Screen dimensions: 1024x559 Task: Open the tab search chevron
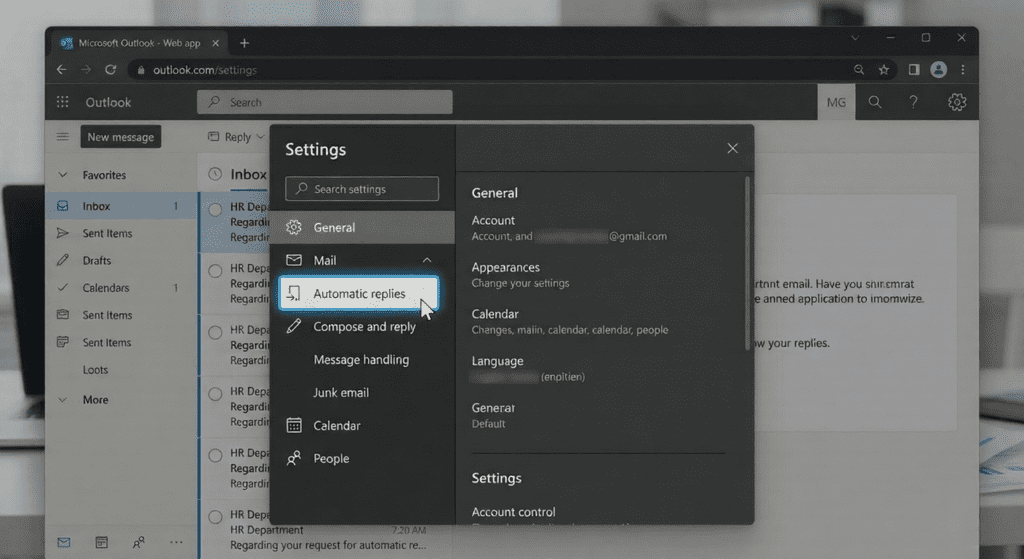click(855, 38)
